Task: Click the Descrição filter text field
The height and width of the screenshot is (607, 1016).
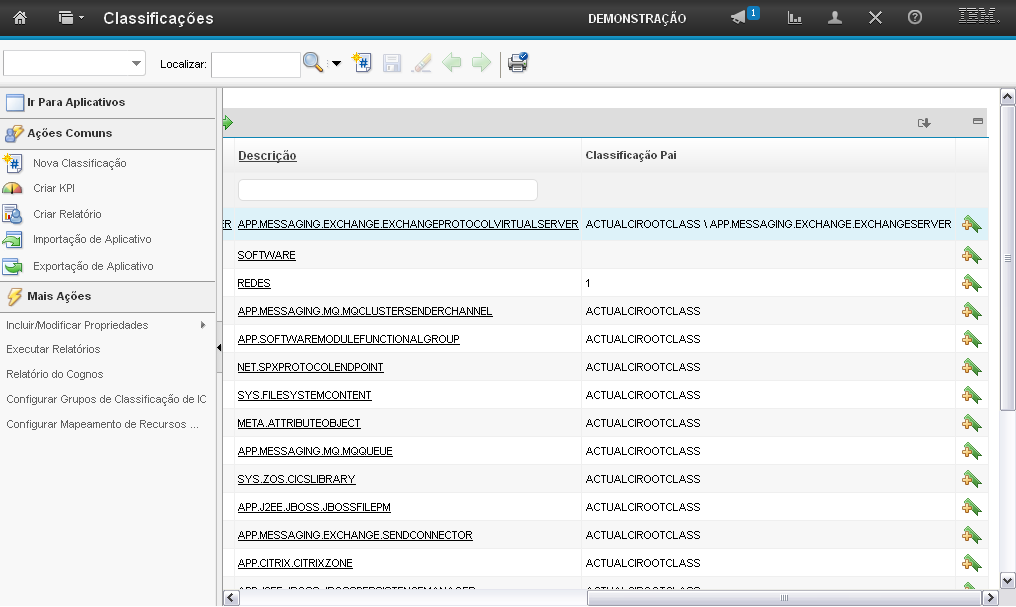Action: tap(387, 190)
